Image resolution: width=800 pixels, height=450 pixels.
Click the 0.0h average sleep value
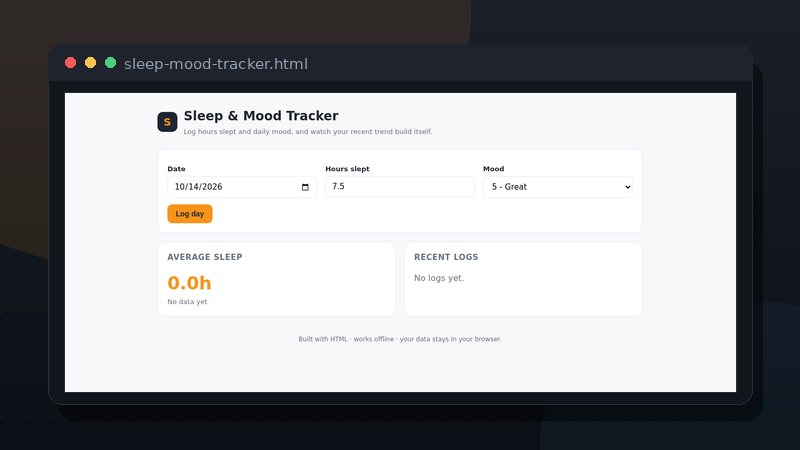click(189, 283)
